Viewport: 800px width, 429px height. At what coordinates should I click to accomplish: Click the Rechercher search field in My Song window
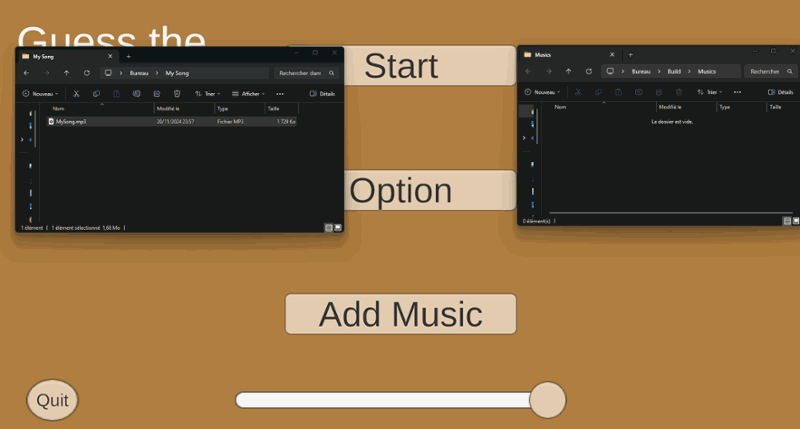(306, 73)
